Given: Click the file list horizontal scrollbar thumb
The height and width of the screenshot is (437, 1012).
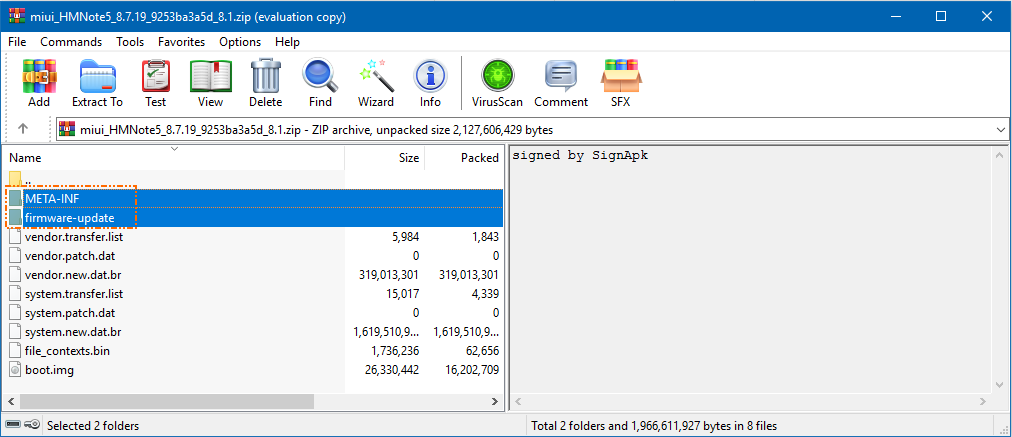Looking at the screenshot, I should 167,401.
